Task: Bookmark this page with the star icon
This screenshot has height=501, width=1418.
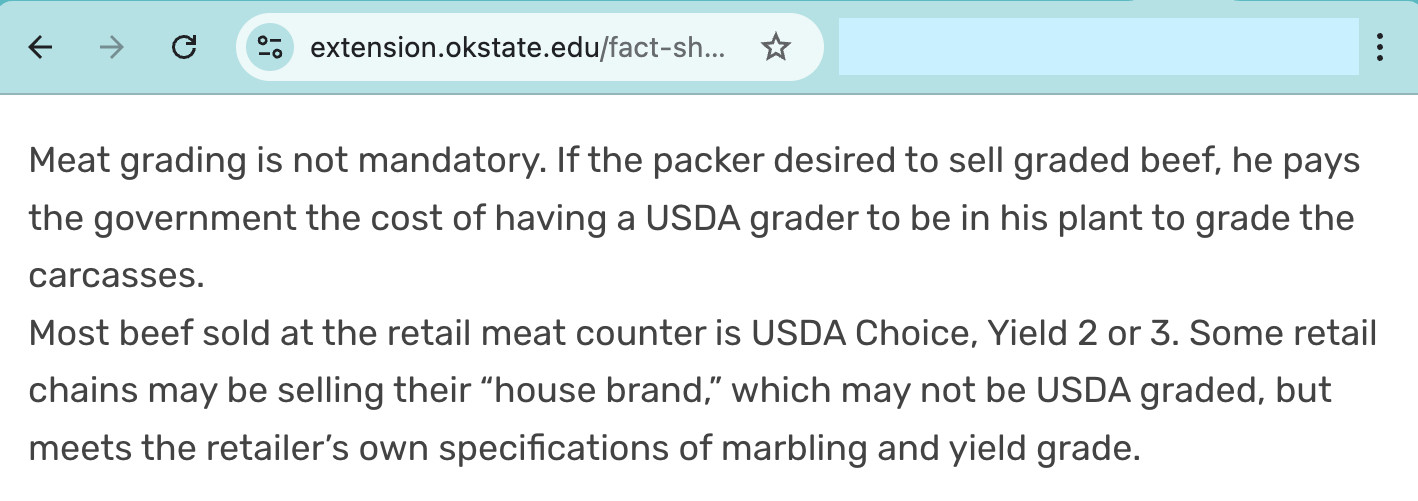Action: (x=776, y=47)
